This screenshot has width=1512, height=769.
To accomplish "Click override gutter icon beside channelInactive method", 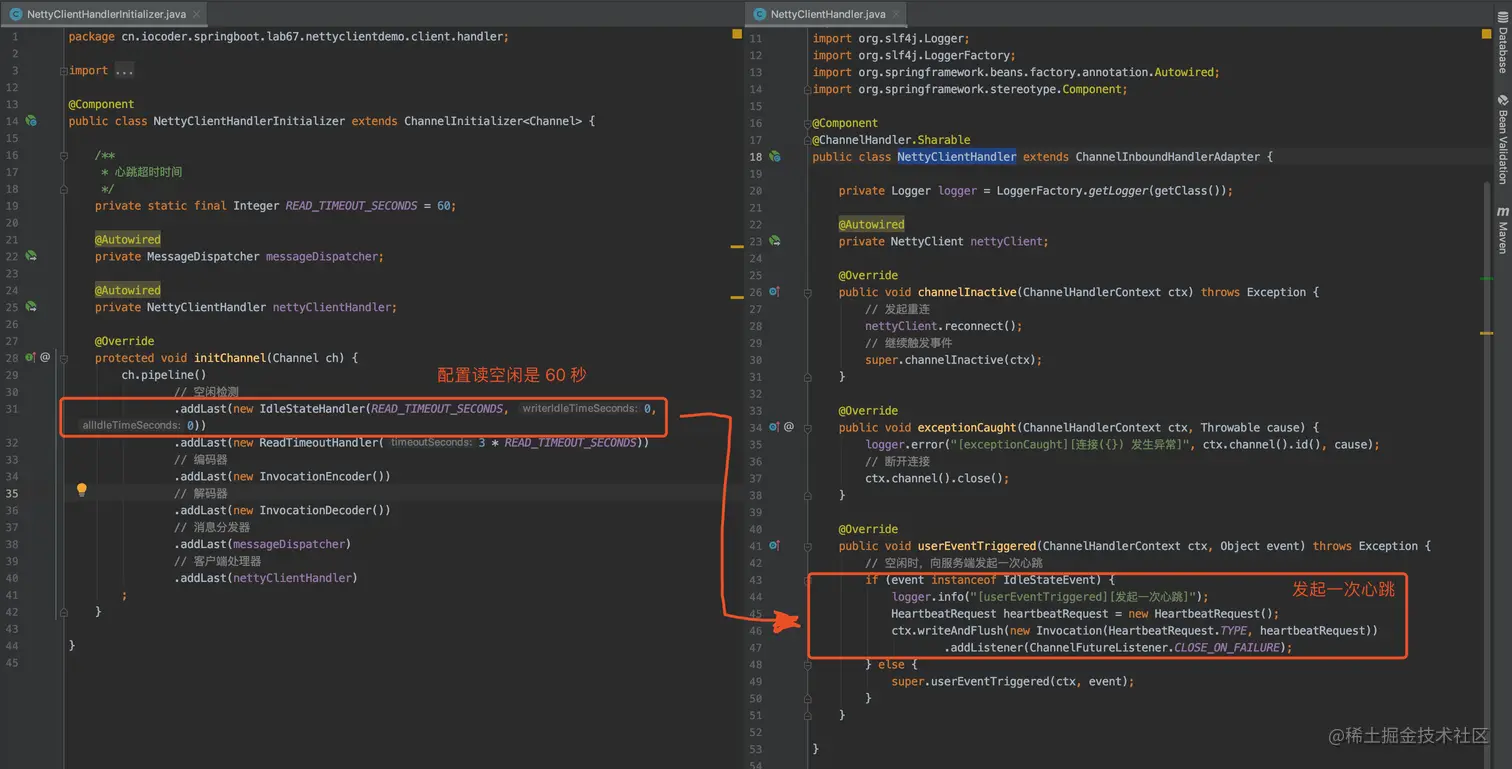I will [x=774, y=292].
